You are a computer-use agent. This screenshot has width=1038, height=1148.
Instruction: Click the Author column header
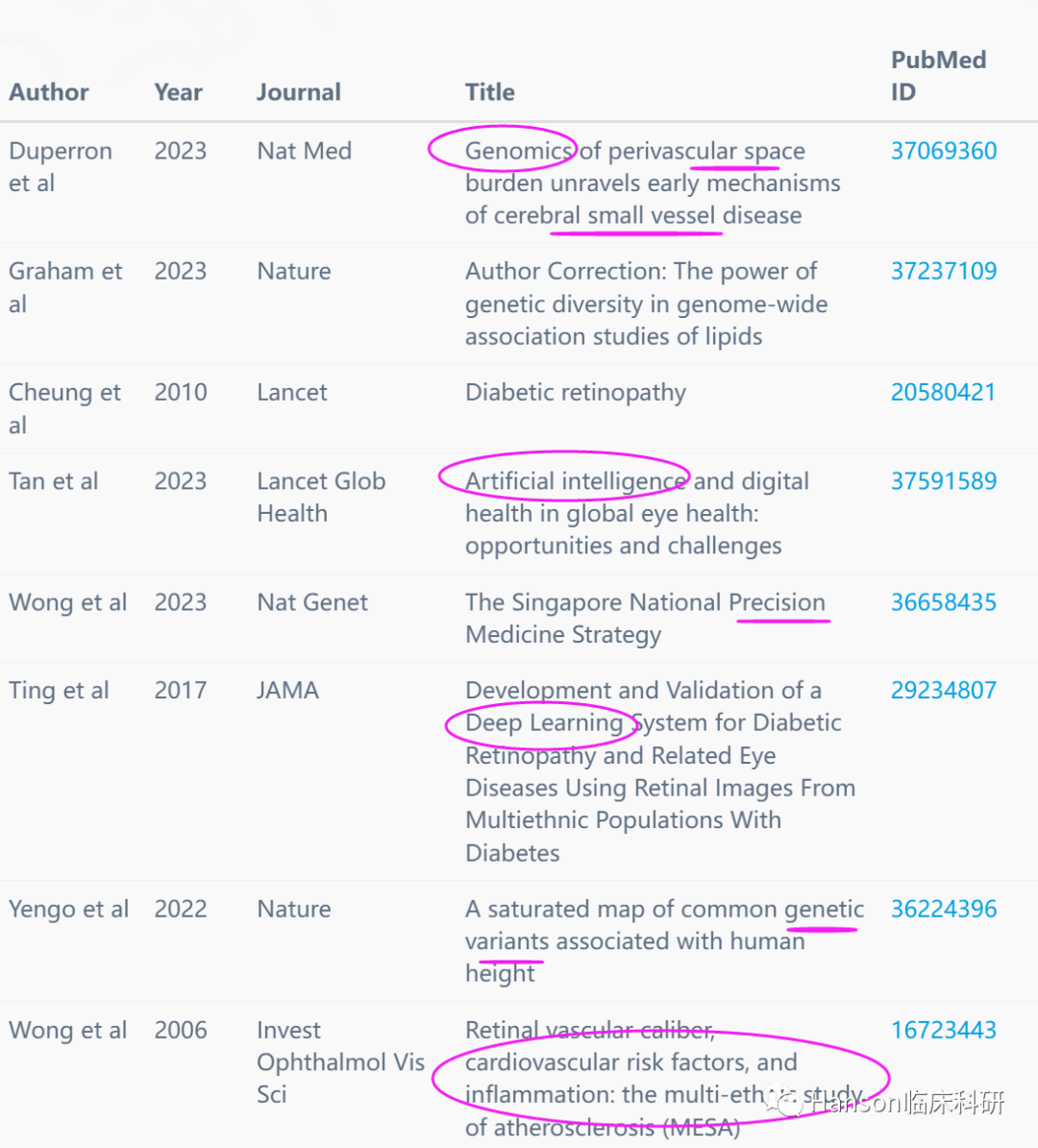pyautogui.click(x=49, y=92)
